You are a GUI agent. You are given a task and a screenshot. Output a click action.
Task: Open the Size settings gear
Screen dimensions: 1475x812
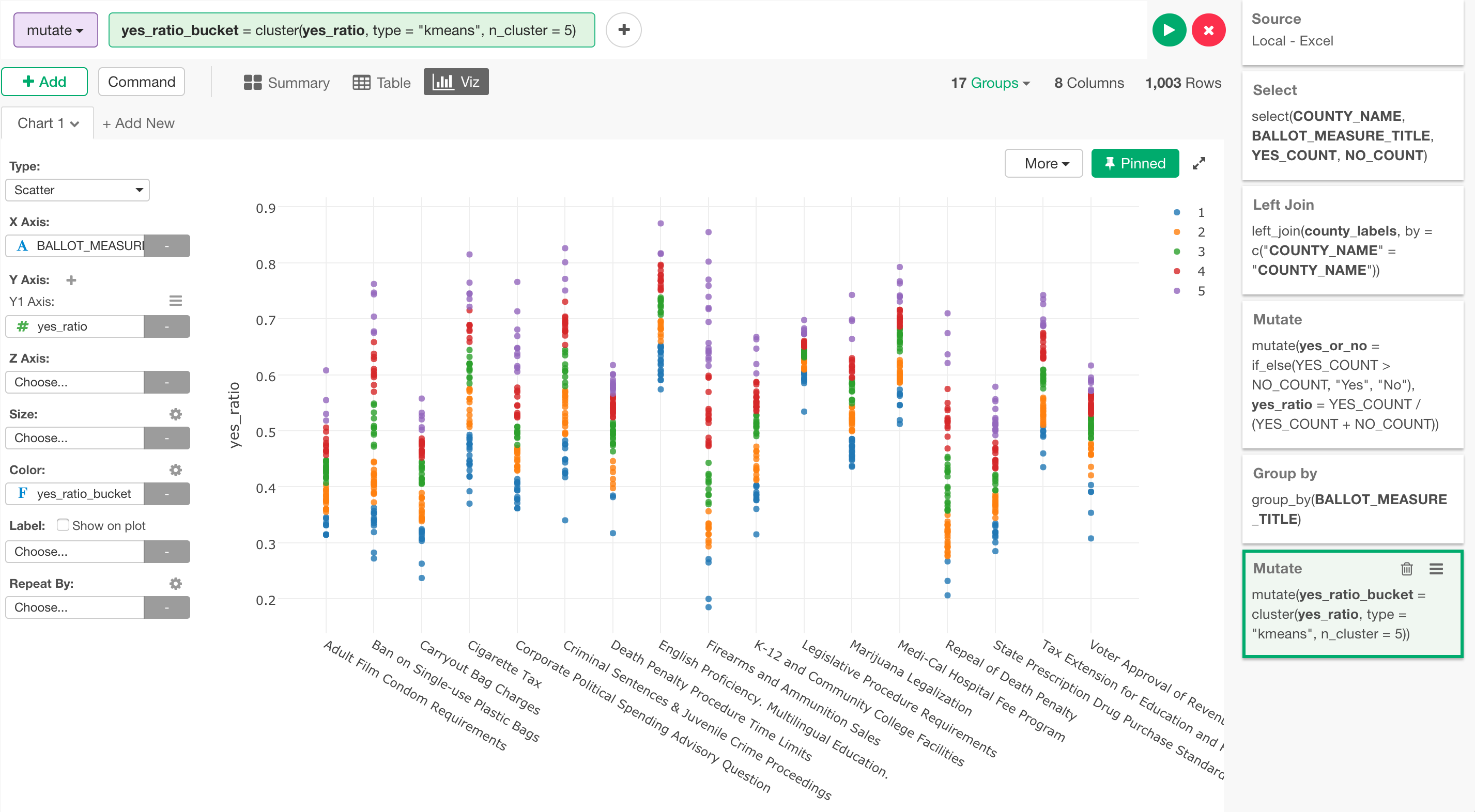(x=175, y=414)
